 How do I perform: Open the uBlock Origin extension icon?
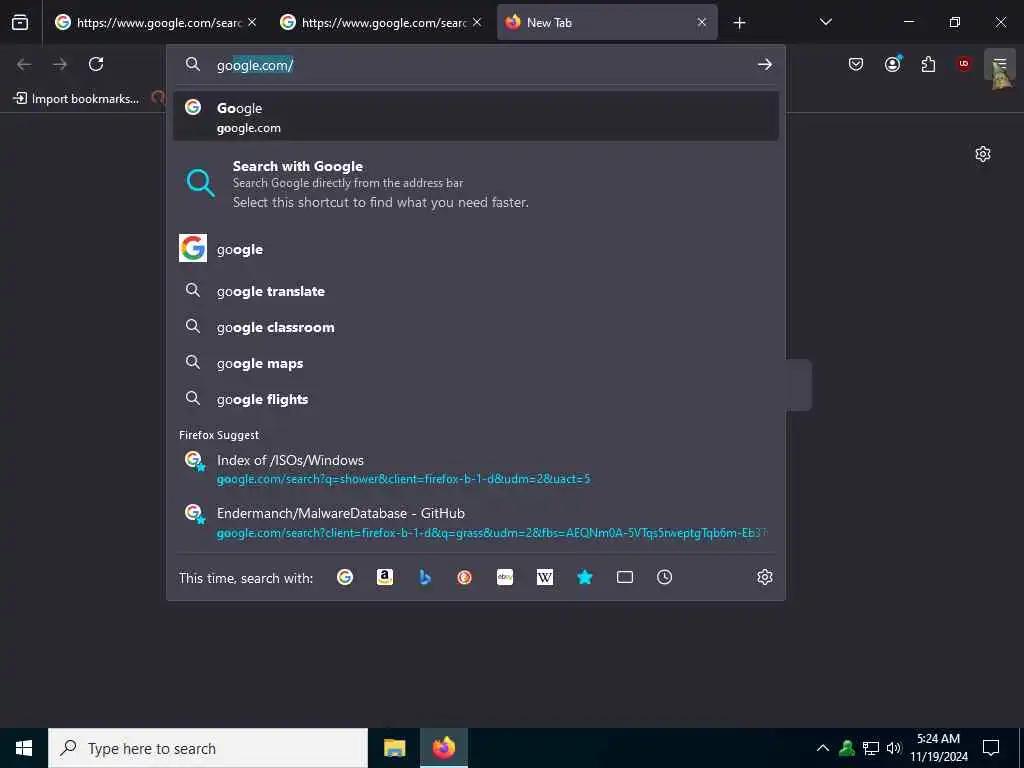tap(964, 64)
